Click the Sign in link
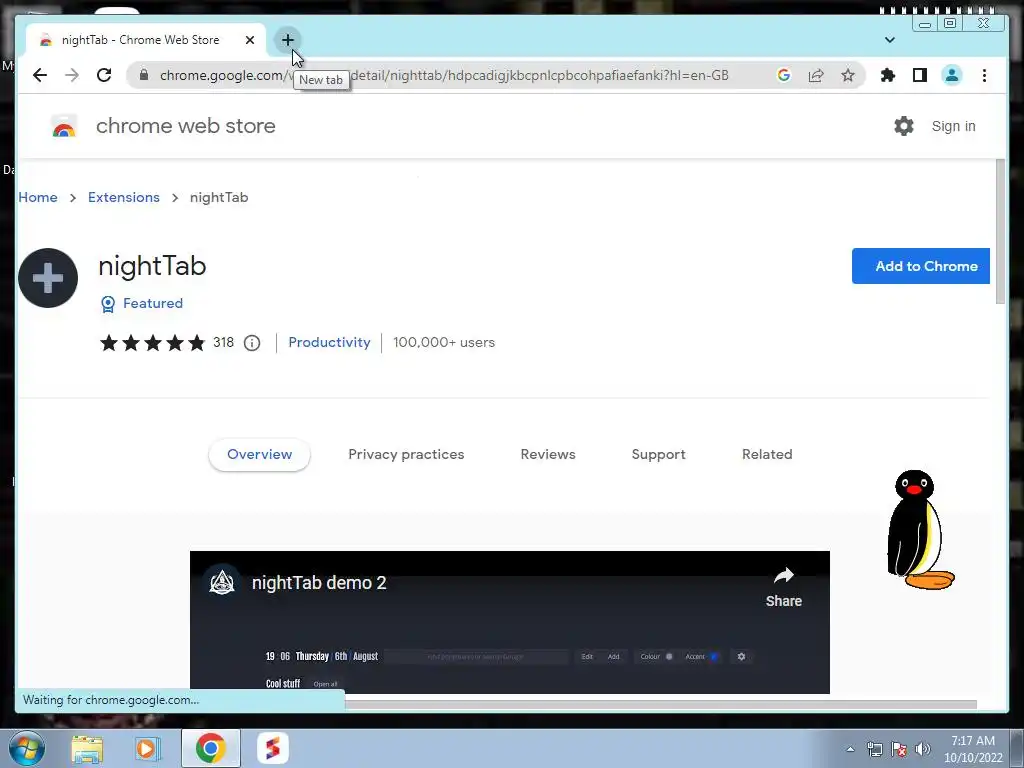Screen dimensions: 1024x768 [x=953, y=126]
